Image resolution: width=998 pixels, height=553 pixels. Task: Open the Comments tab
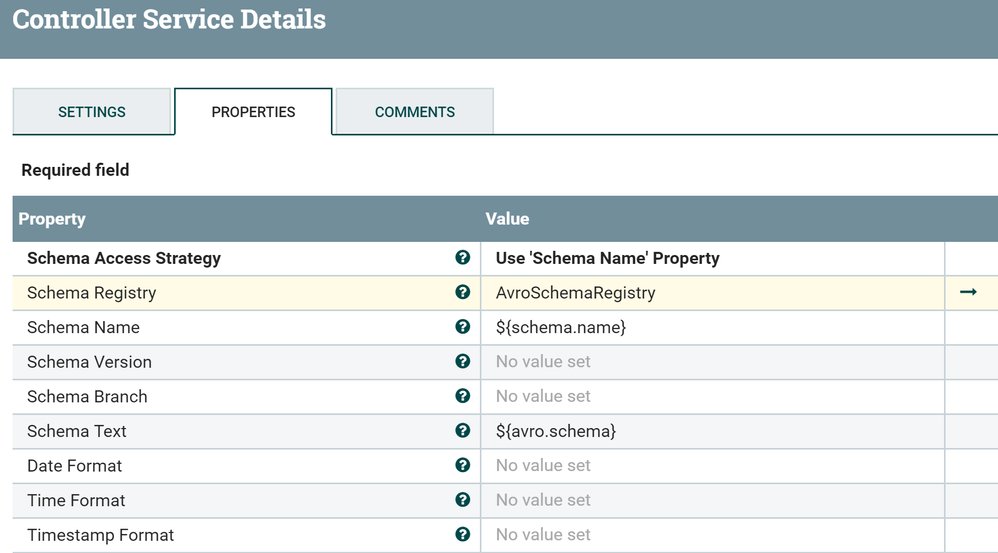(x=414, y=112)
